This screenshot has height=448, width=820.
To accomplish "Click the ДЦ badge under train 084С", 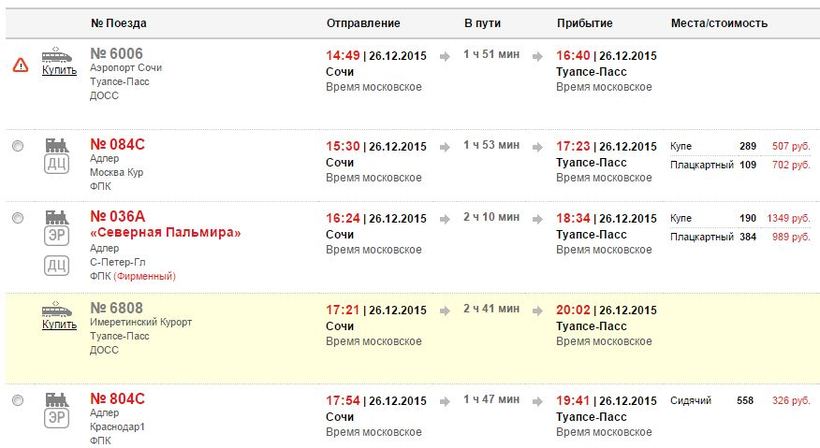I will tap(58, 164).
